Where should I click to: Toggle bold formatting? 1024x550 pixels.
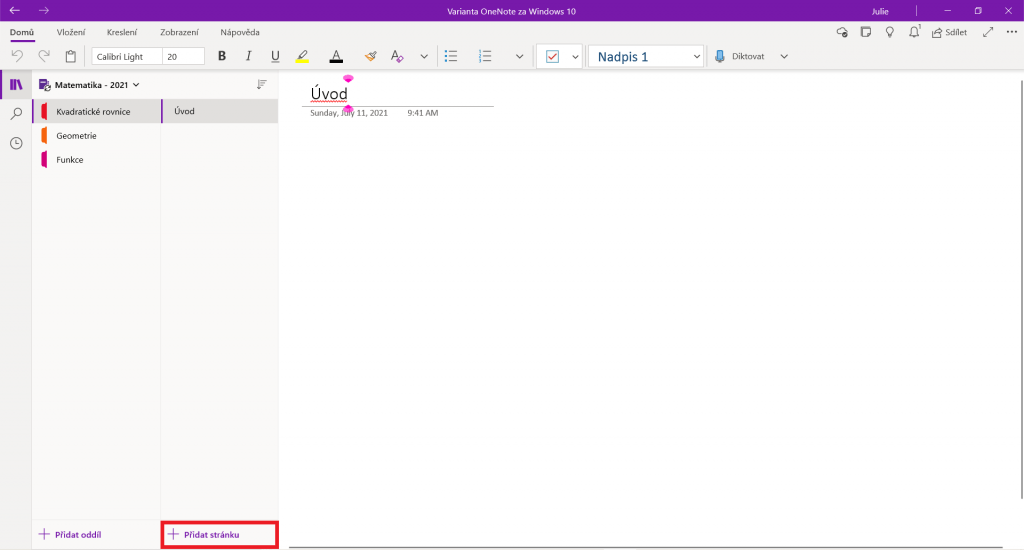tap(222, 57)
